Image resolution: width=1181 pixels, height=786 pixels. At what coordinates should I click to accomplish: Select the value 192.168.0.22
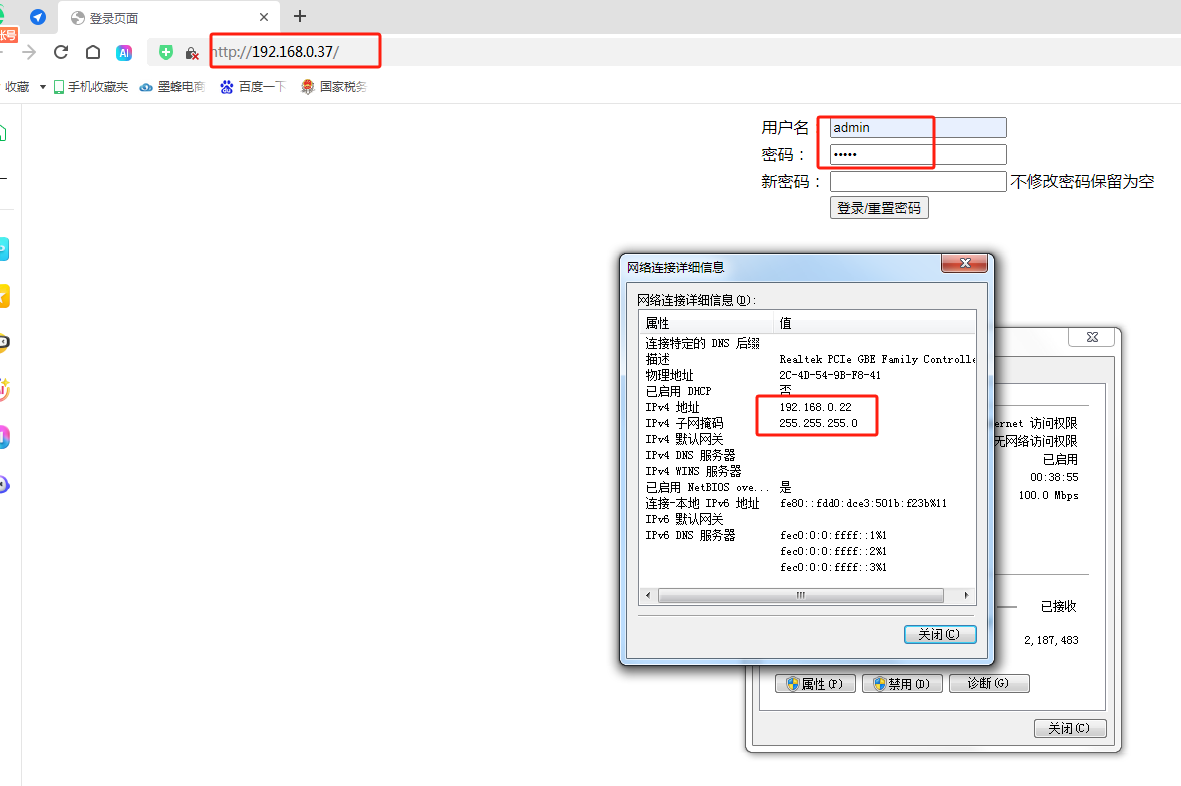(816, 407)
